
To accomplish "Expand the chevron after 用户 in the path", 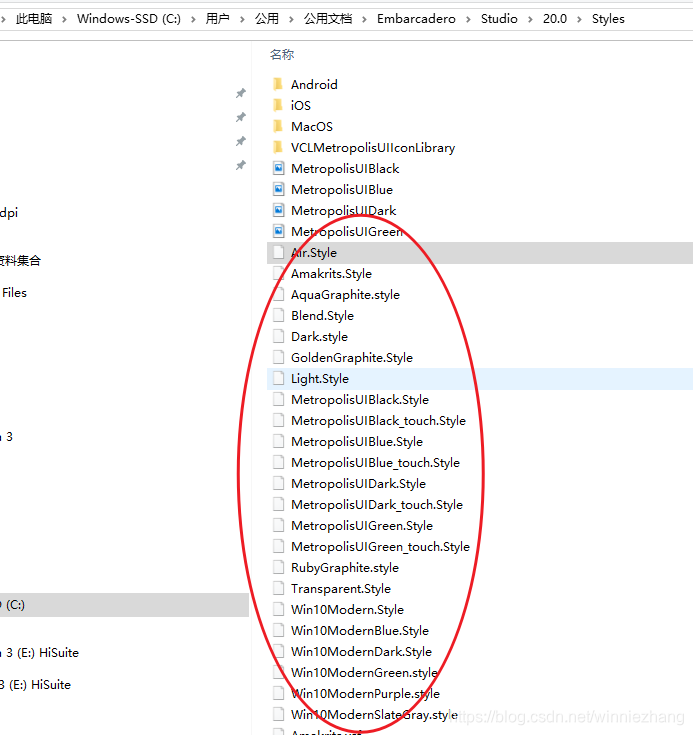I will pos(242,19).
